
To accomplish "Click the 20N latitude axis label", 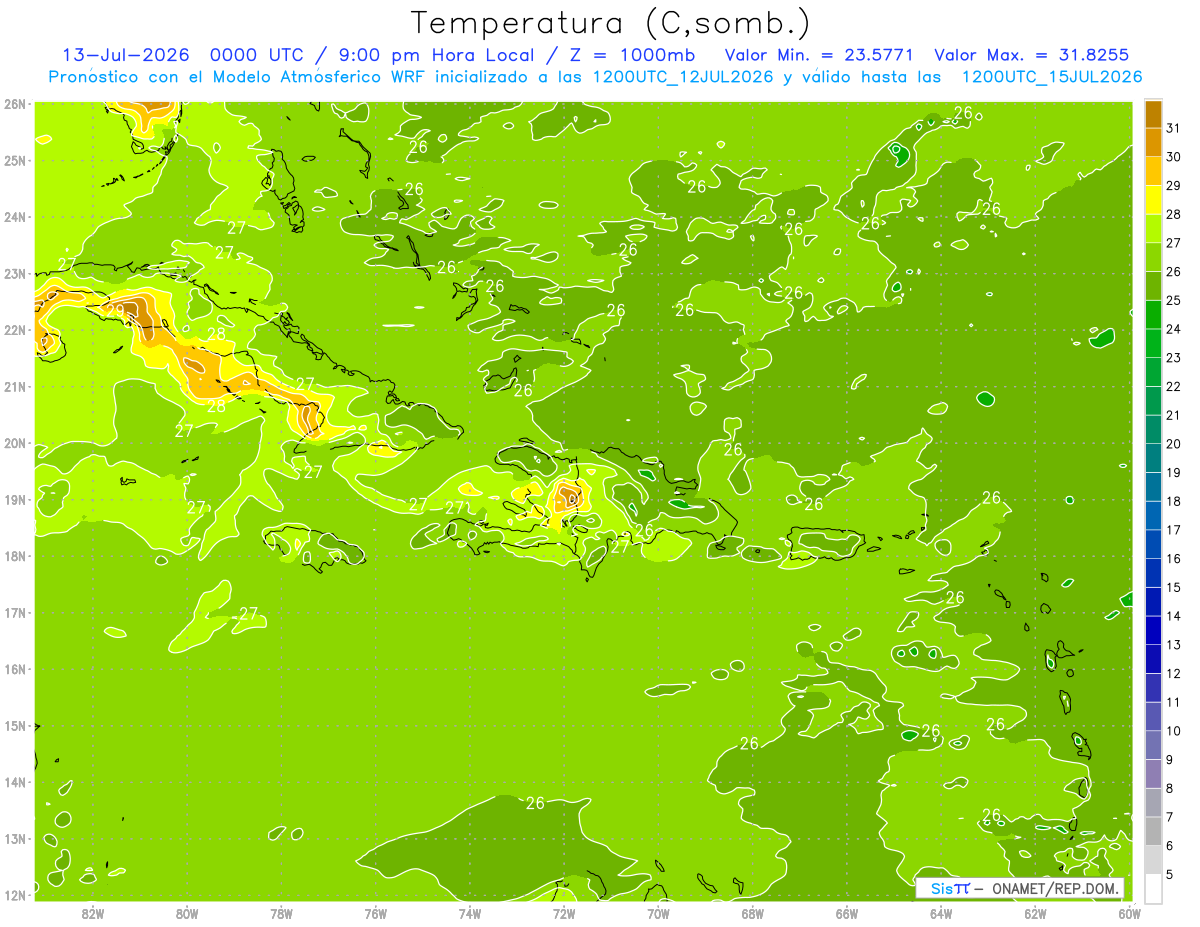I will tap(15, 443).
